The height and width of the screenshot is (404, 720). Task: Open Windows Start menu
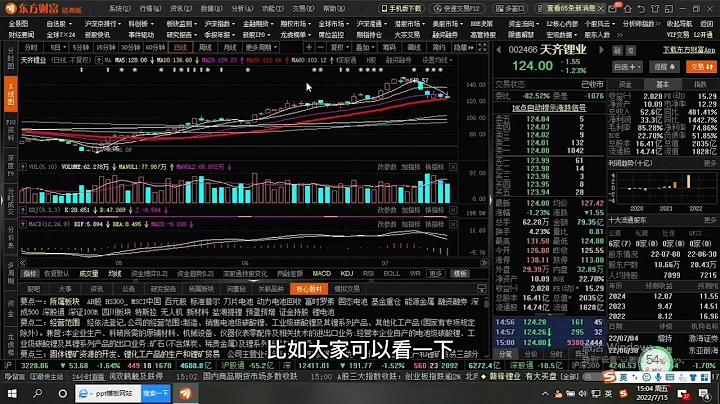point(12,393)
